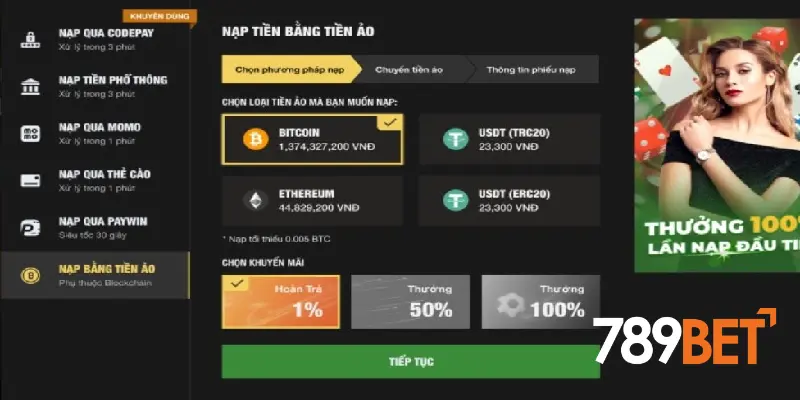Click the Thưởng 100% promo banner image
The width and height of the screenshot is (800, 400).
tap(716, 145)
